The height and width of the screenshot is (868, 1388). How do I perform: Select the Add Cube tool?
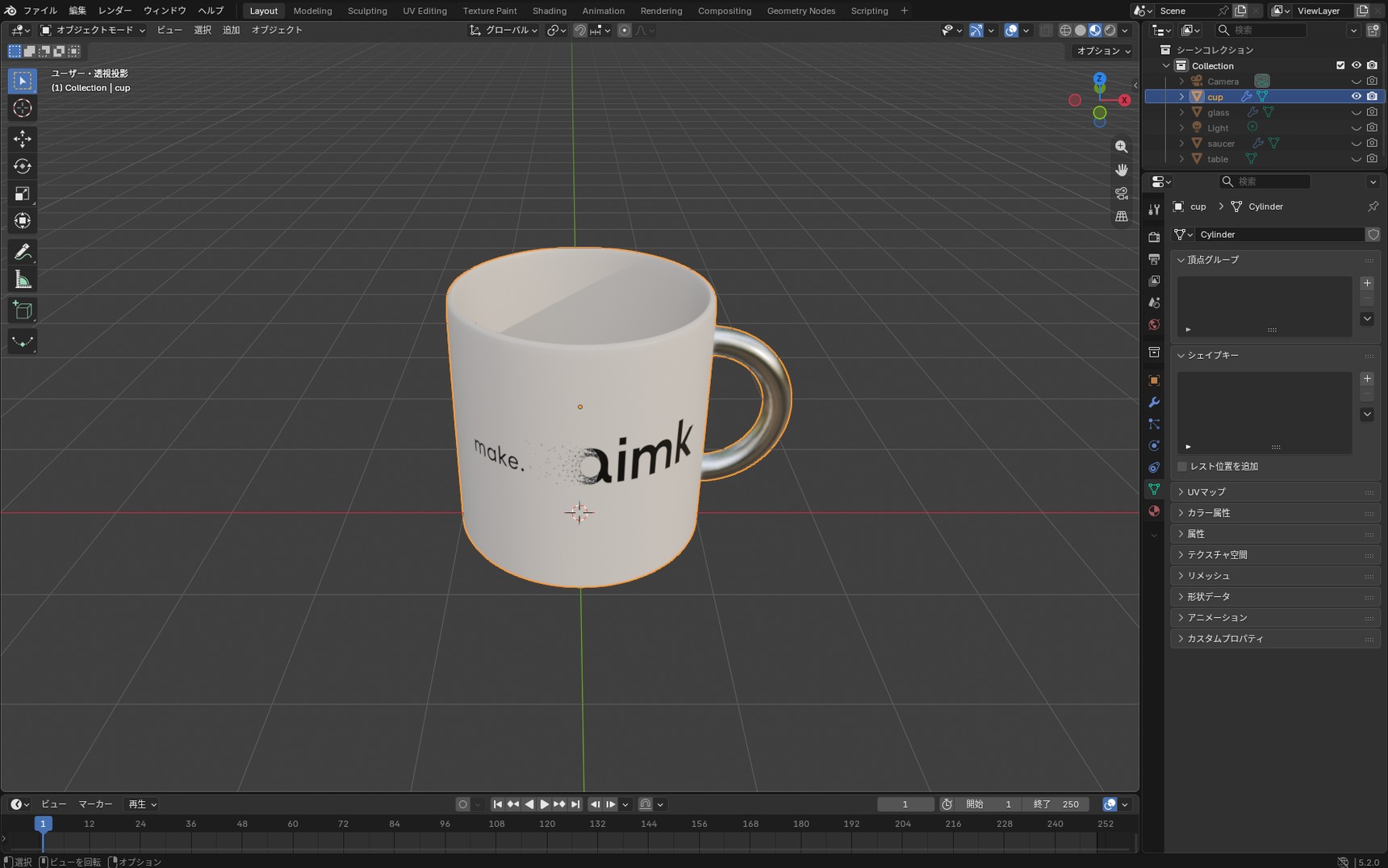(x=23, y=311)
